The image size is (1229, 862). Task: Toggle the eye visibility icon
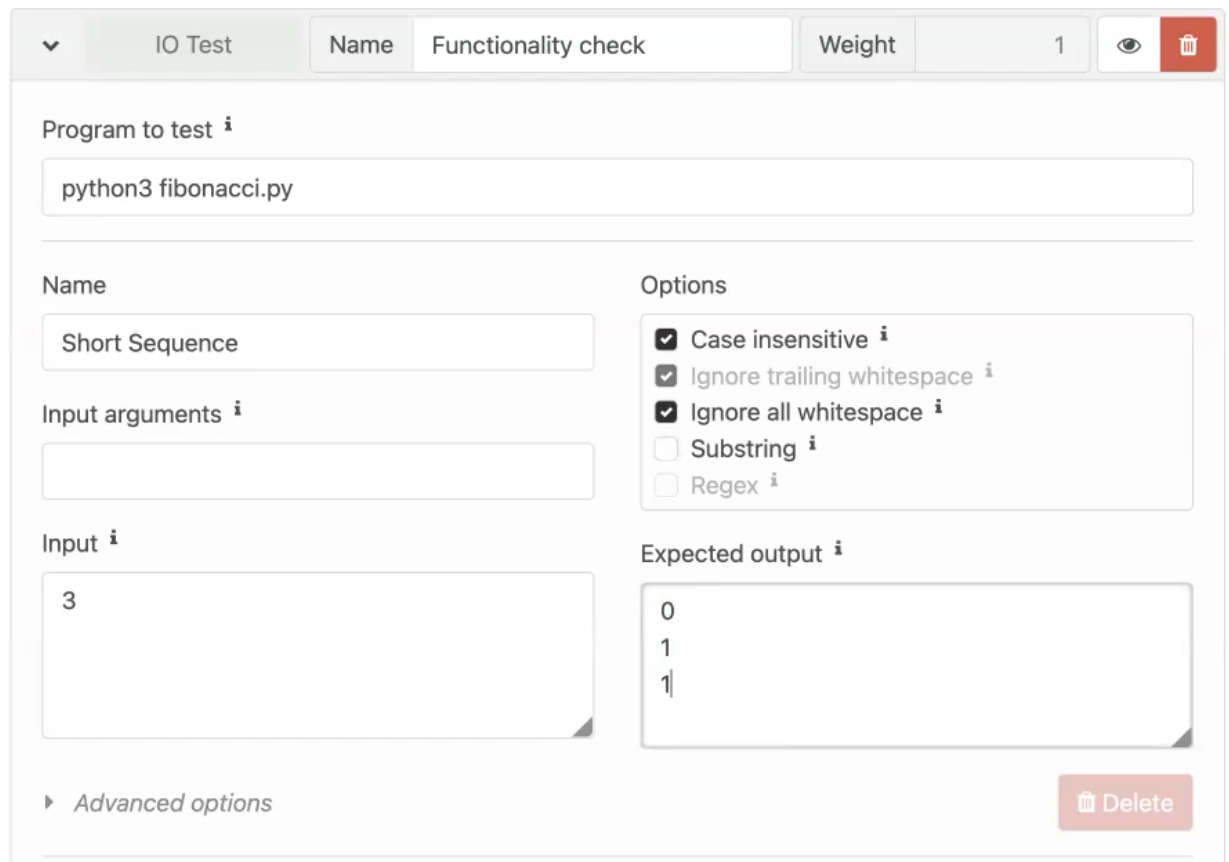point(1129,45)
